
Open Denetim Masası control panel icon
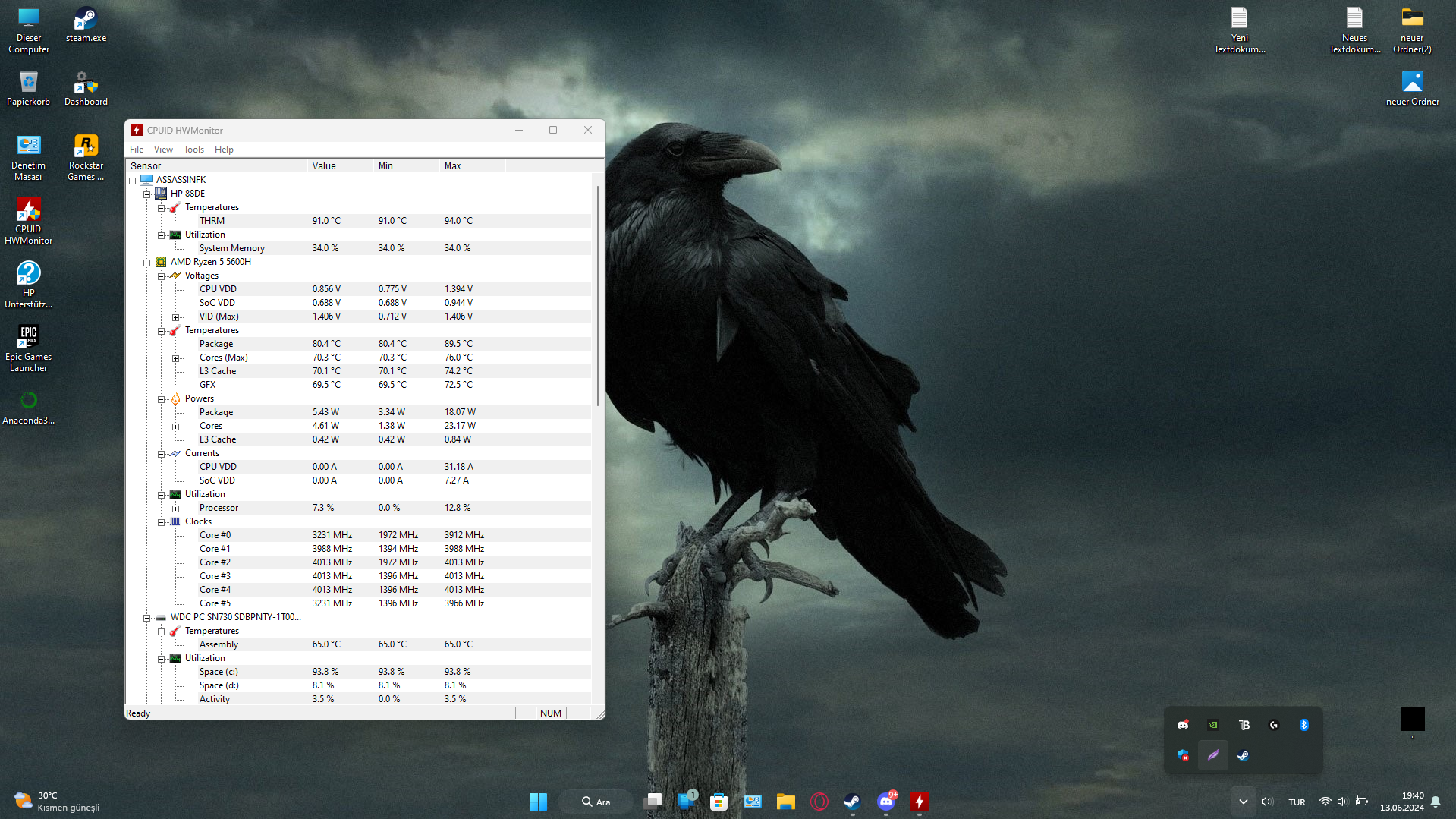29,158
